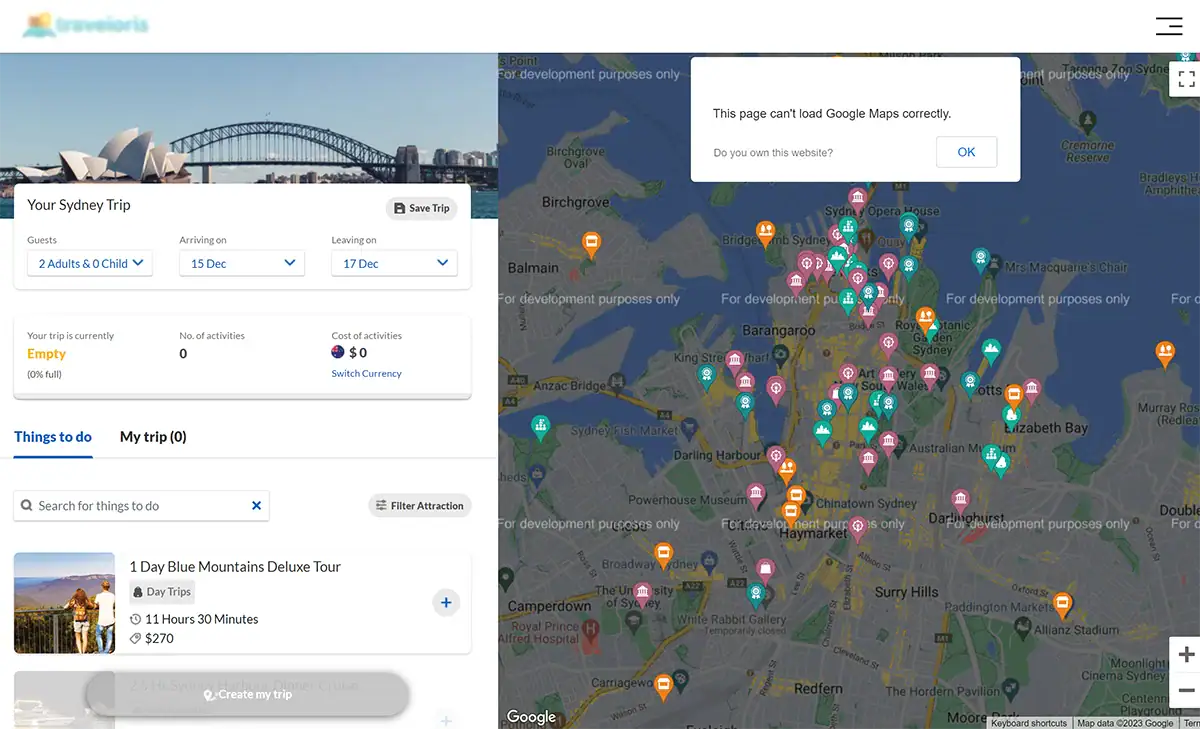Zoom out on the map
This screenshot has height=729, width=1200.
tap(1186, 690)
